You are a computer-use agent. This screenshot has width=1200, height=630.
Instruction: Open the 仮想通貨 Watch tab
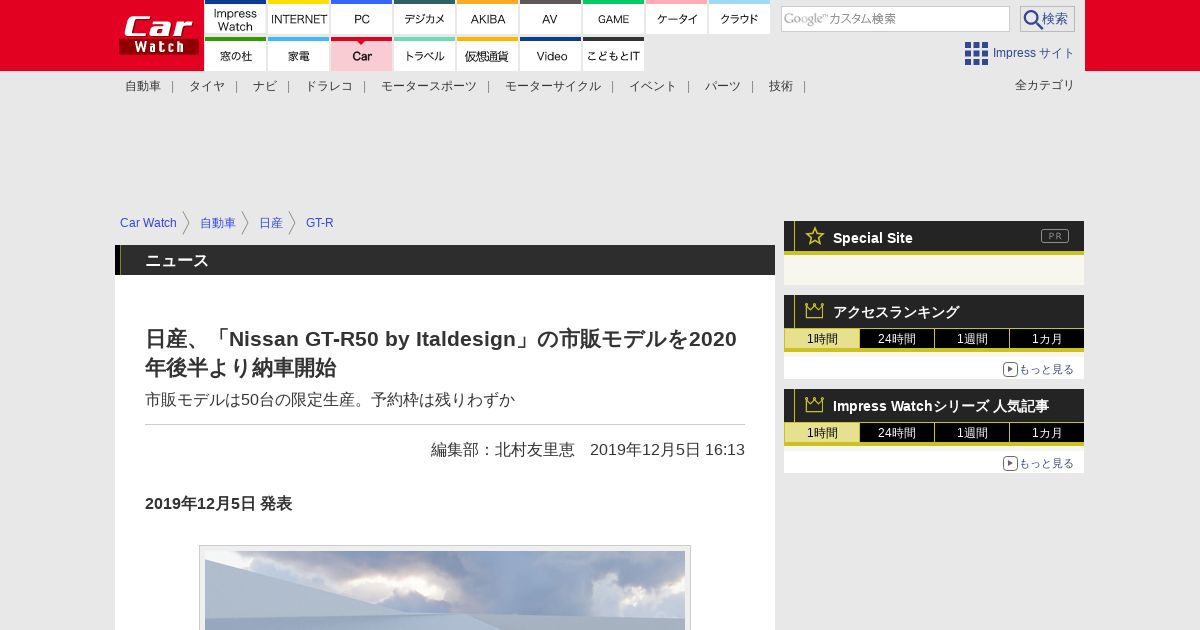tap(488, 54)
